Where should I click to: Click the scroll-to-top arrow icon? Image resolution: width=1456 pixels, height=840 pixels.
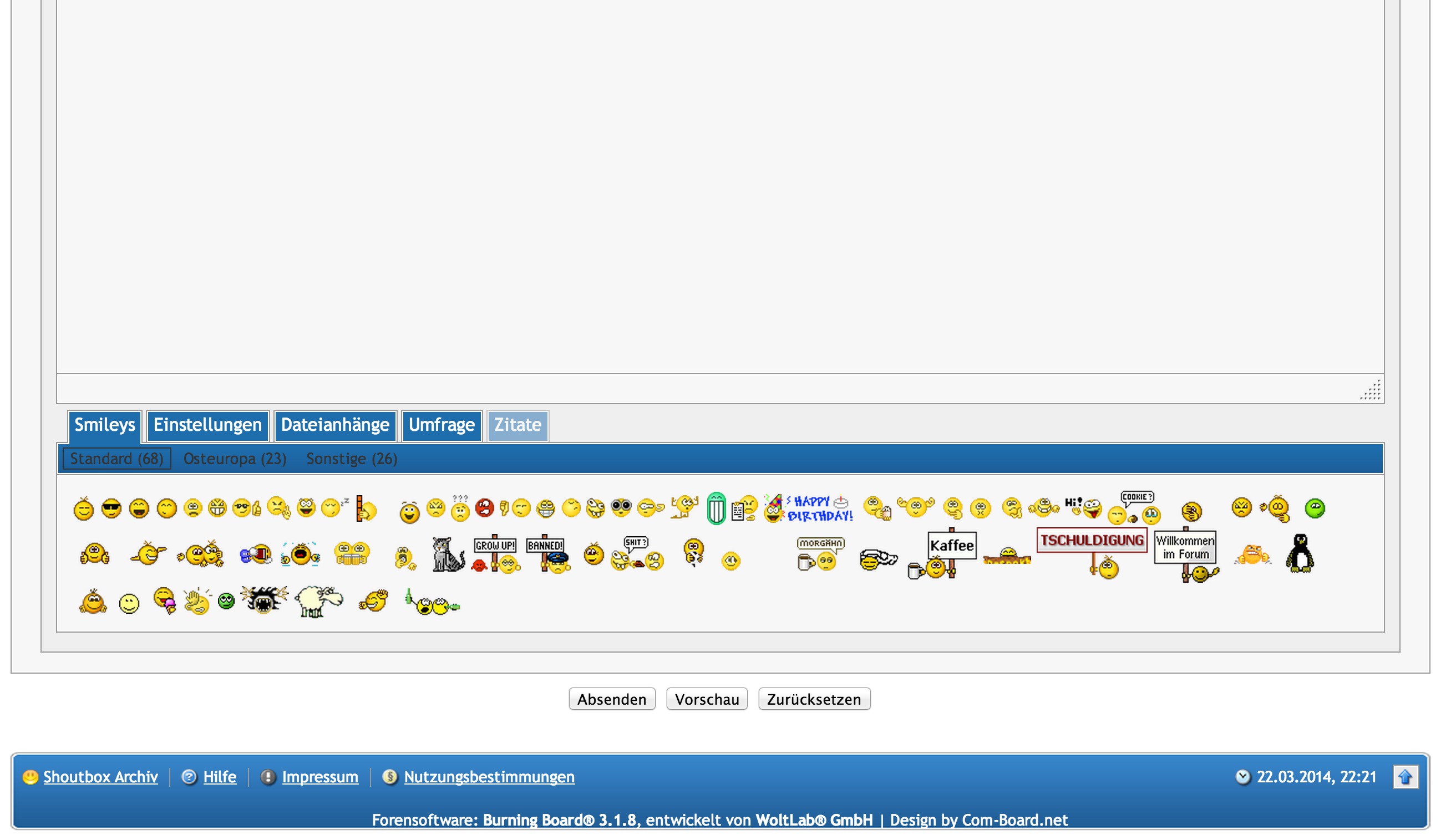[x=1405, y=777]
